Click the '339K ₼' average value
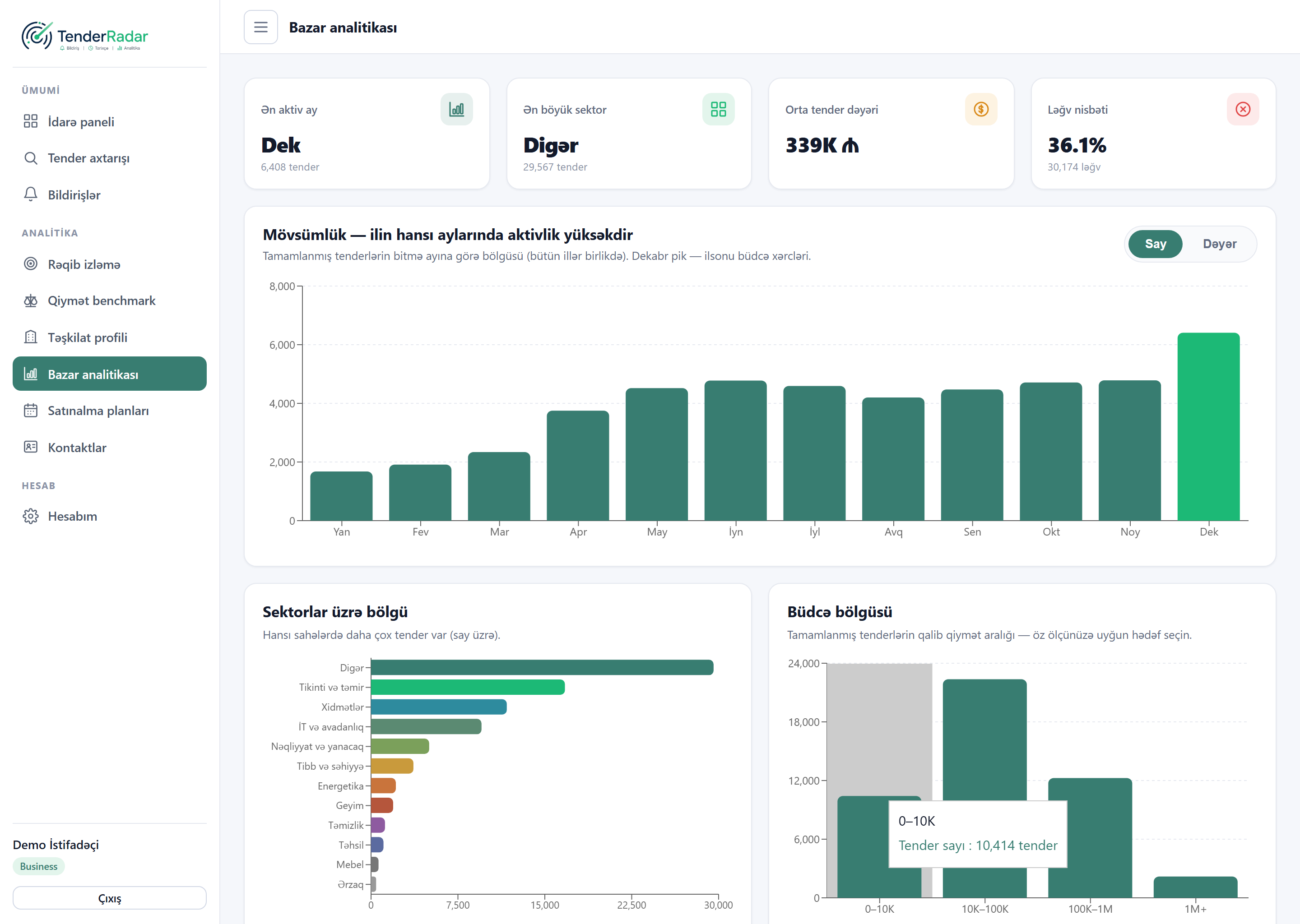This screenshot has height=924, width=1300. point(822,146)
